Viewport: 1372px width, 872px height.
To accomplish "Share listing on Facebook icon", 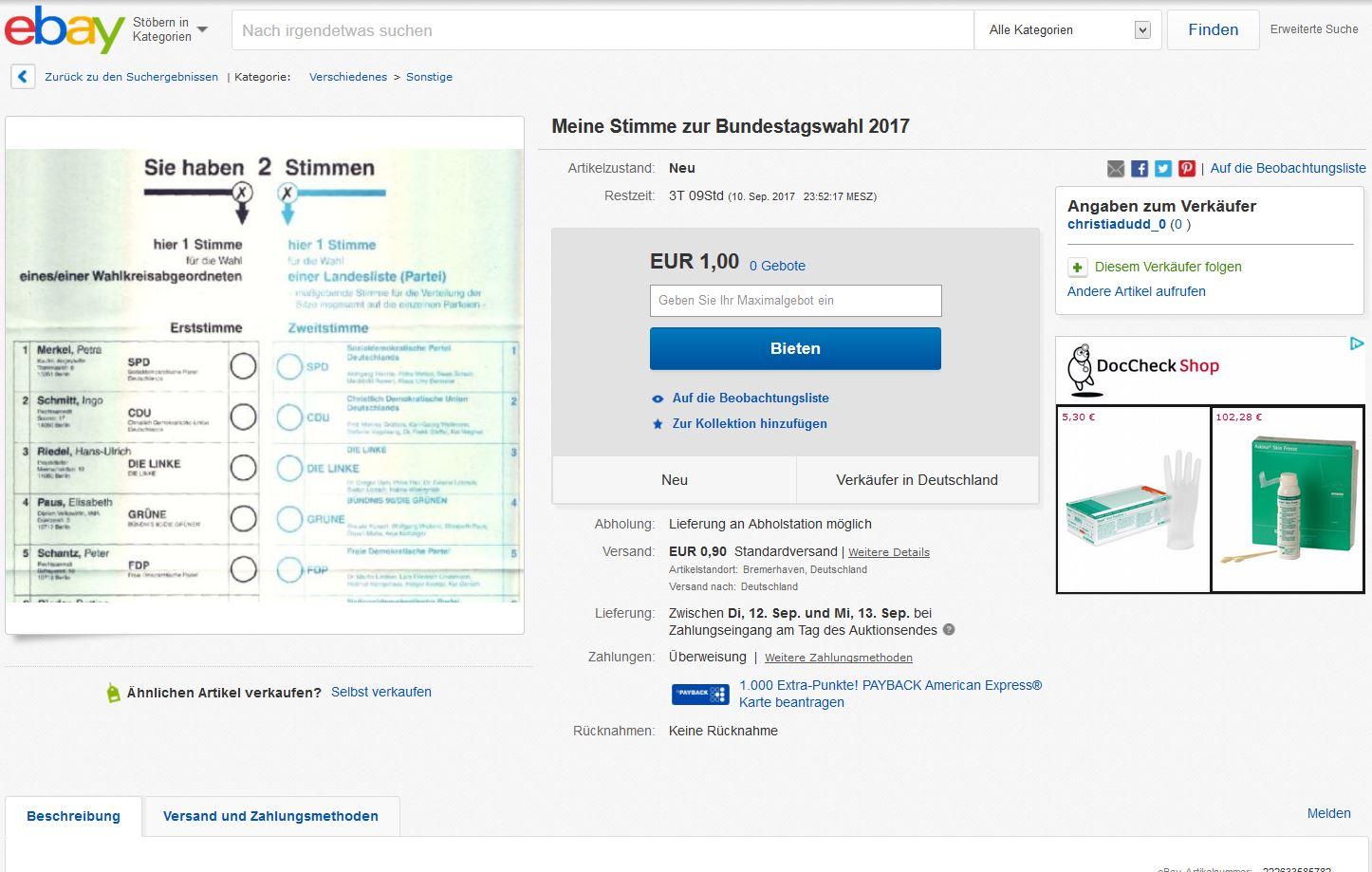I will tap(1140, 169).
